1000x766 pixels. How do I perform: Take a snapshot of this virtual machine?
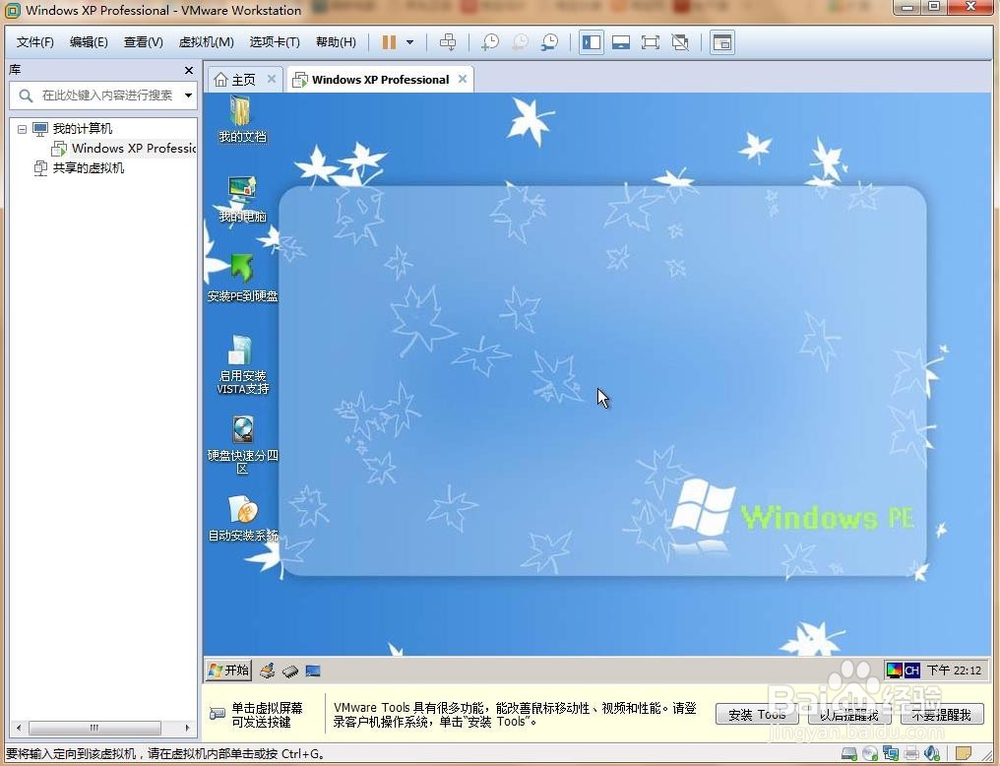tap(490, 42)
